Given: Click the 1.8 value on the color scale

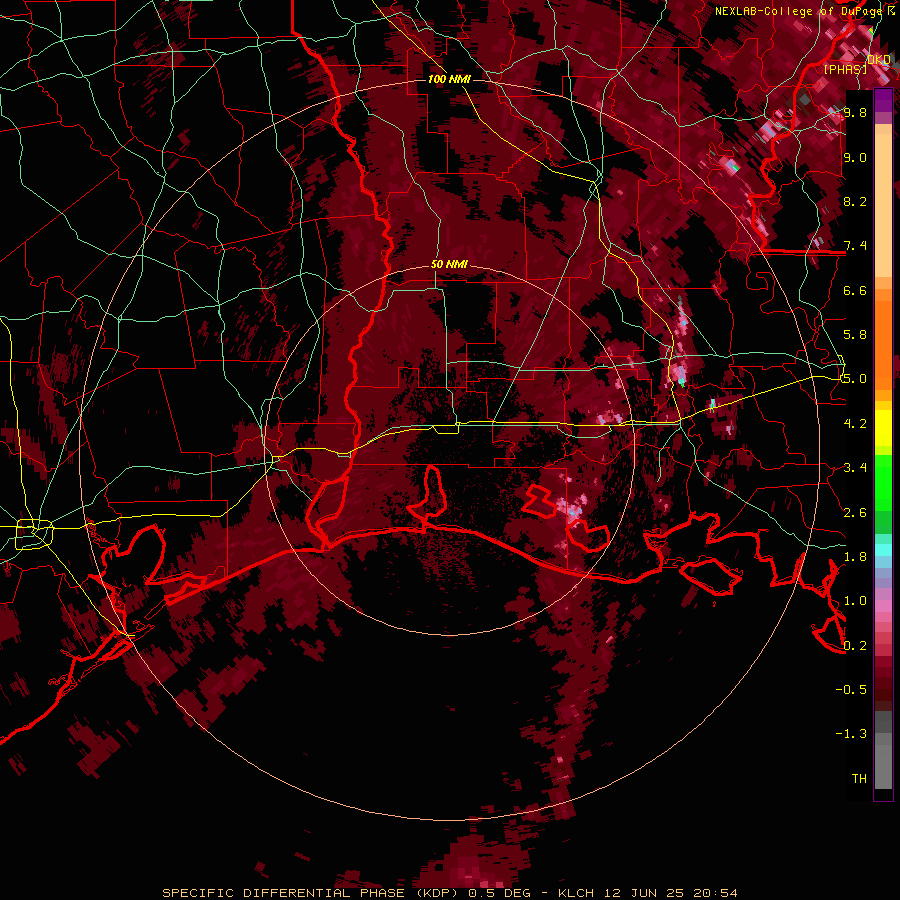Looking at the screenshot, I should coord(855,557).
